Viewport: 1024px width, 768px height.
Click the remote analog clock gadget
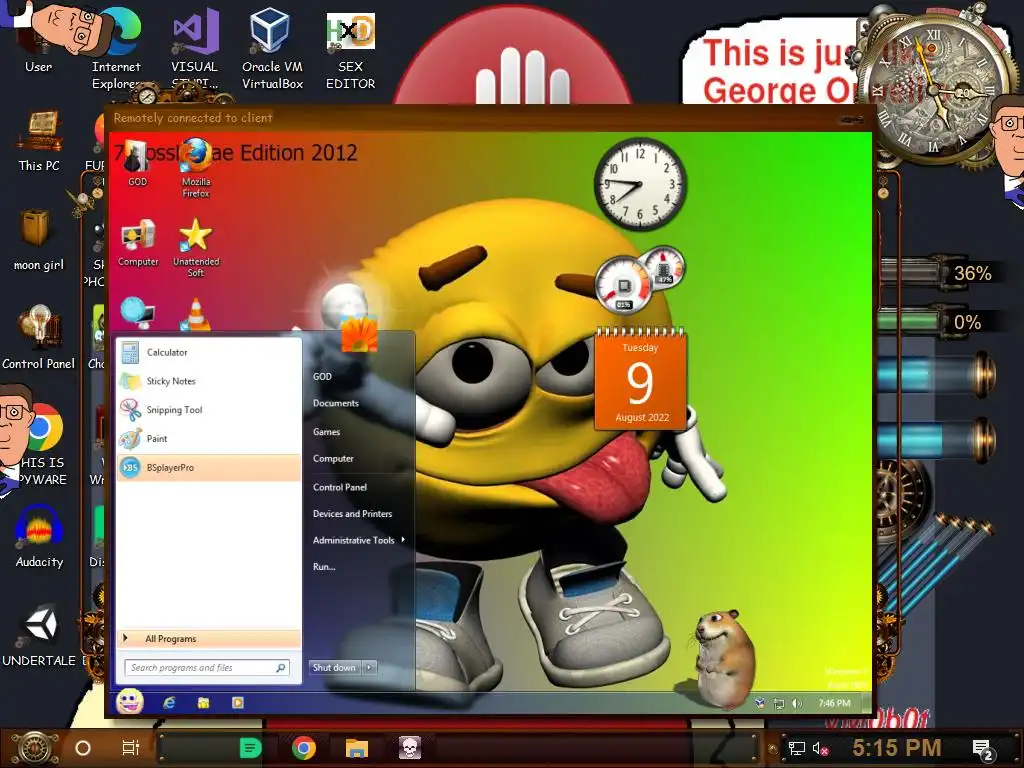point(641,184)
